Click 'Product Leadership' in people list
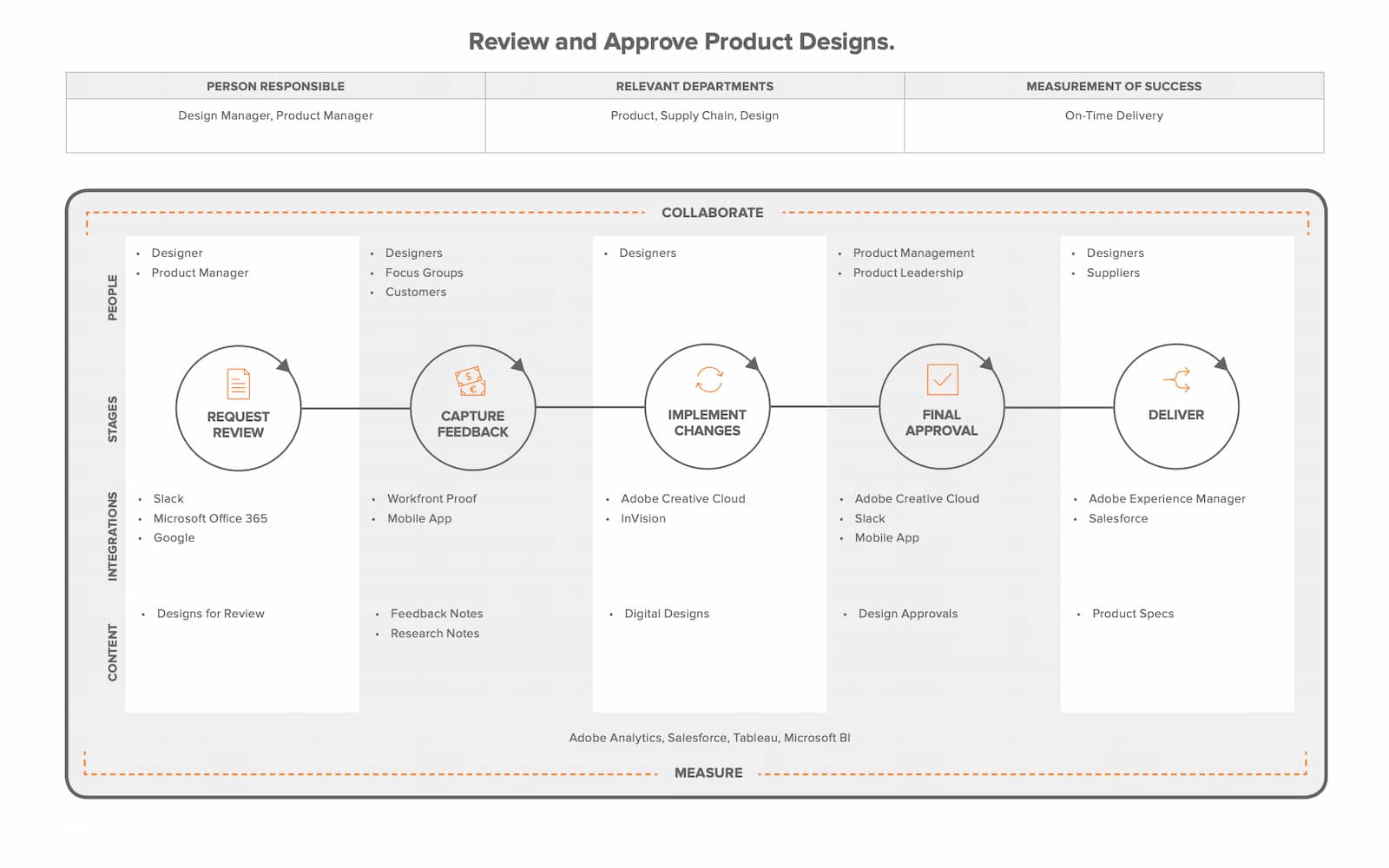 point(908,273)
